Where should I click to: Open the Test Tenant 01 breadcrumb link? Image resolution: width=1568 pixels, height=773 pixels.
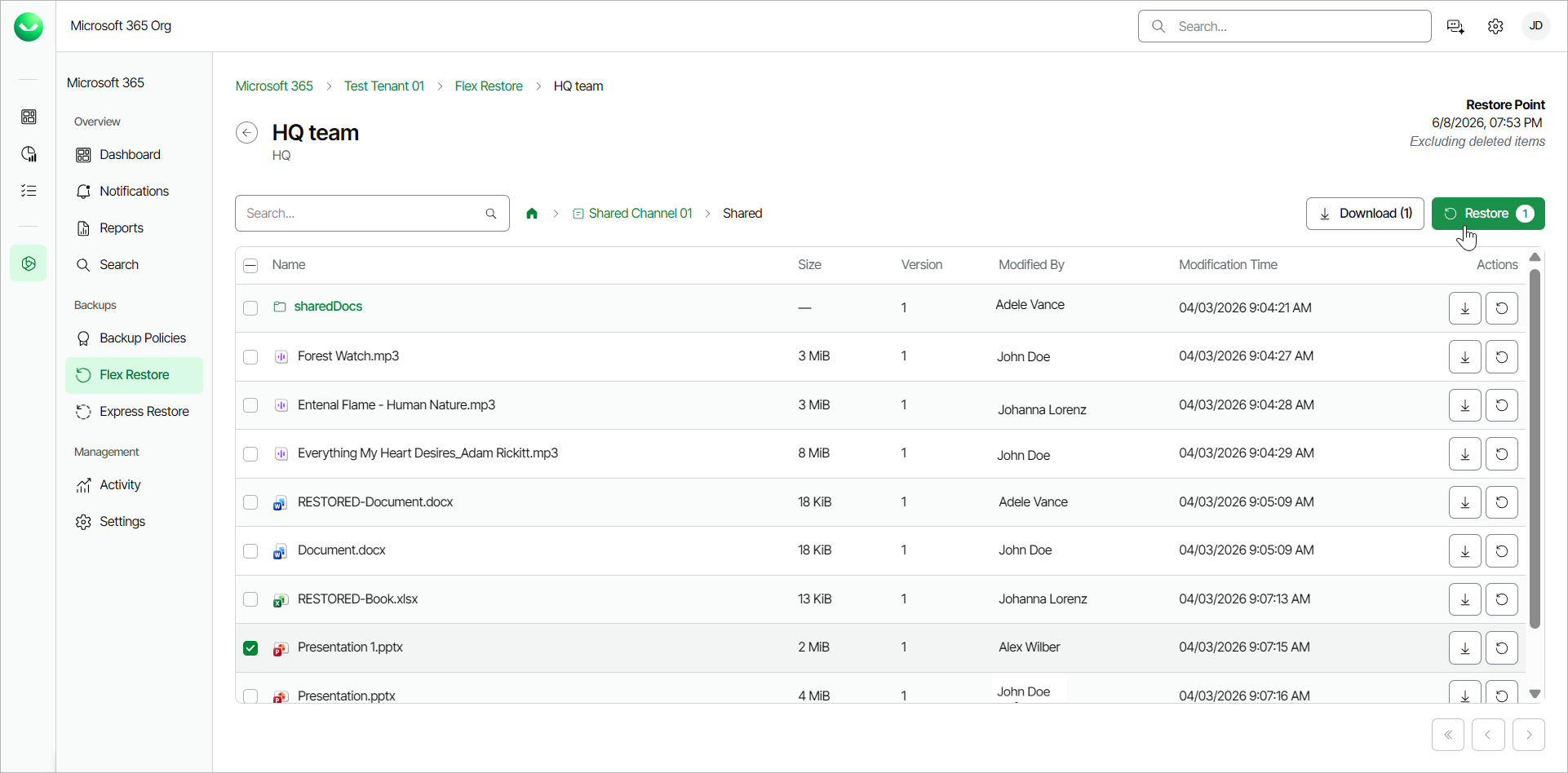point(384,86)
